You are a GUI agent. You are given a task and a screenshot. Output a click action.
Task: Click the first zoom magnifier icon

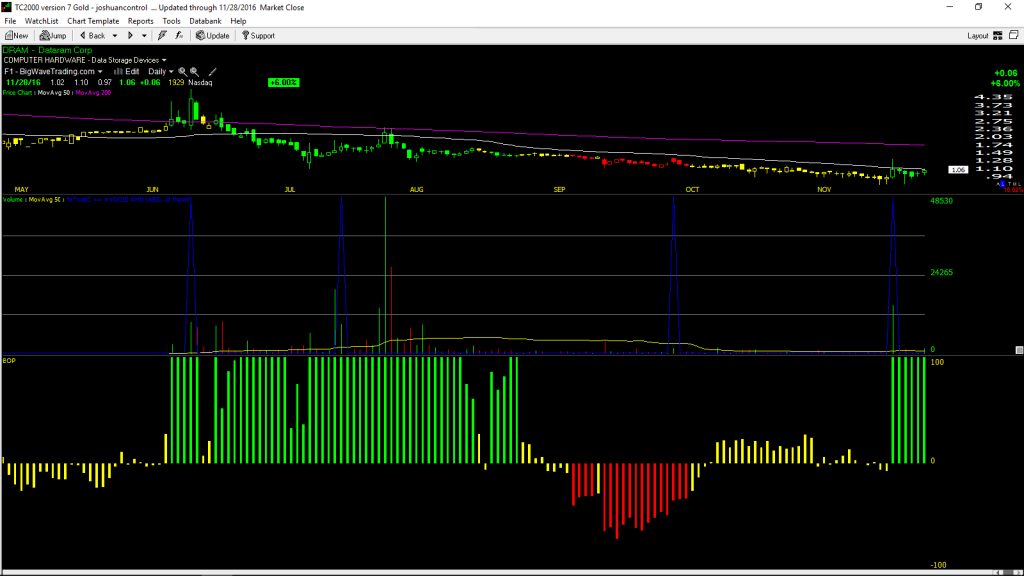tap(183, 72)
